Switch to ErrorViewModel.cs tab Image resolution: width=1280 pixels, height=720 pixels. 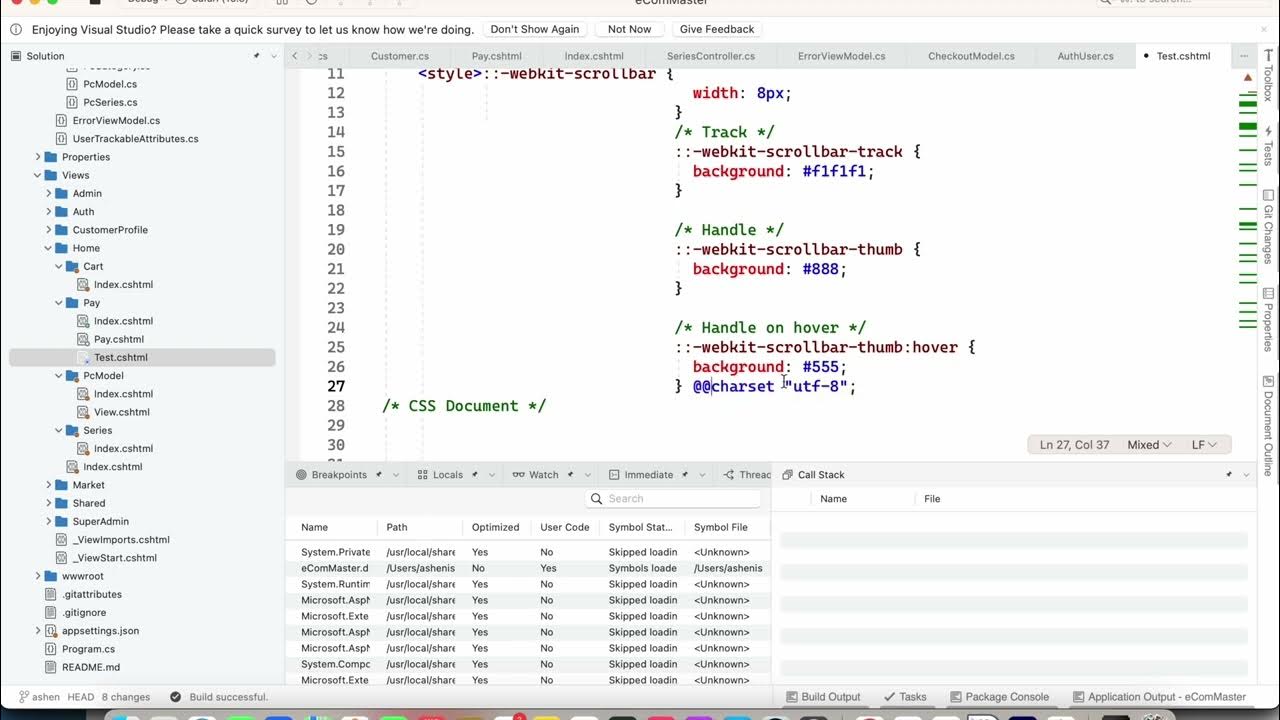[842, 56]
